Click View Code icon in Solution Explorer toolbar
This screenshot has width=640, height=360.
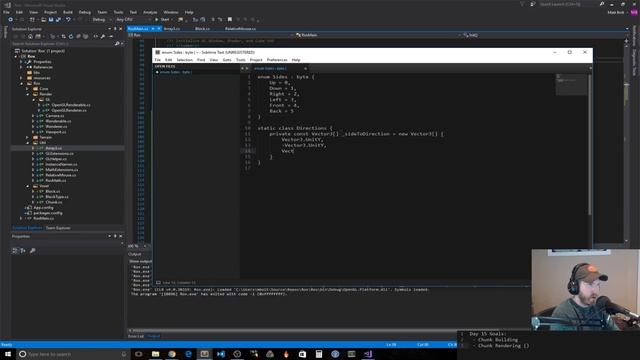point(96,36)
